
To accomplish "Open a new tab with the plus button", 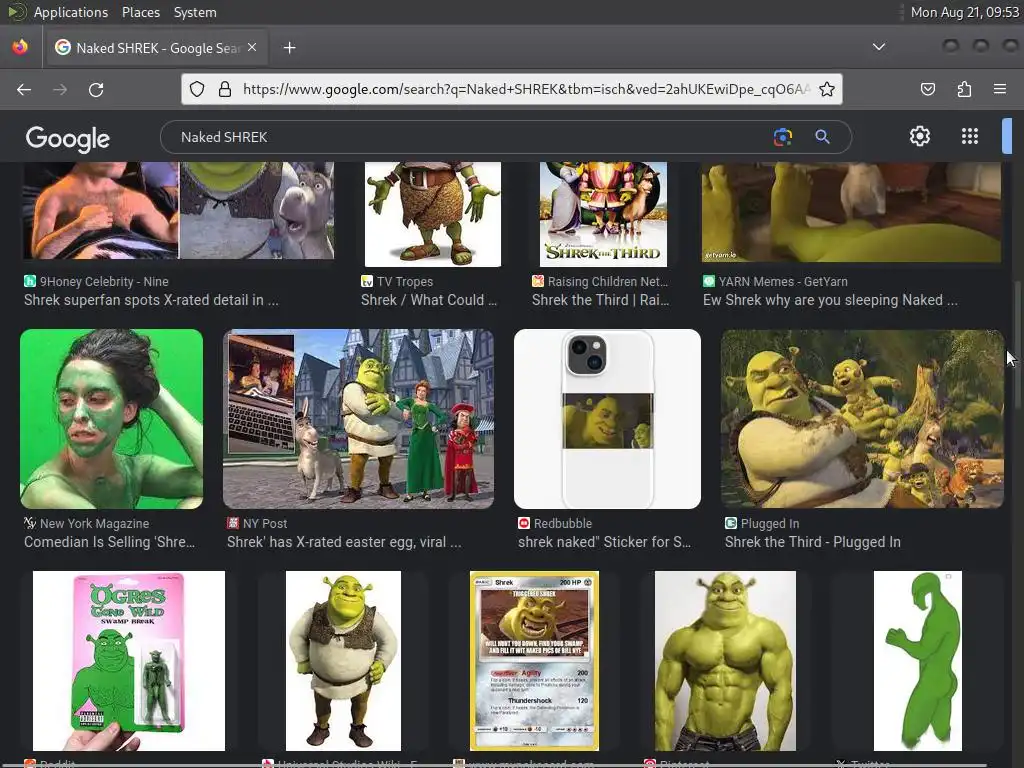I will (x=289, y=48).
